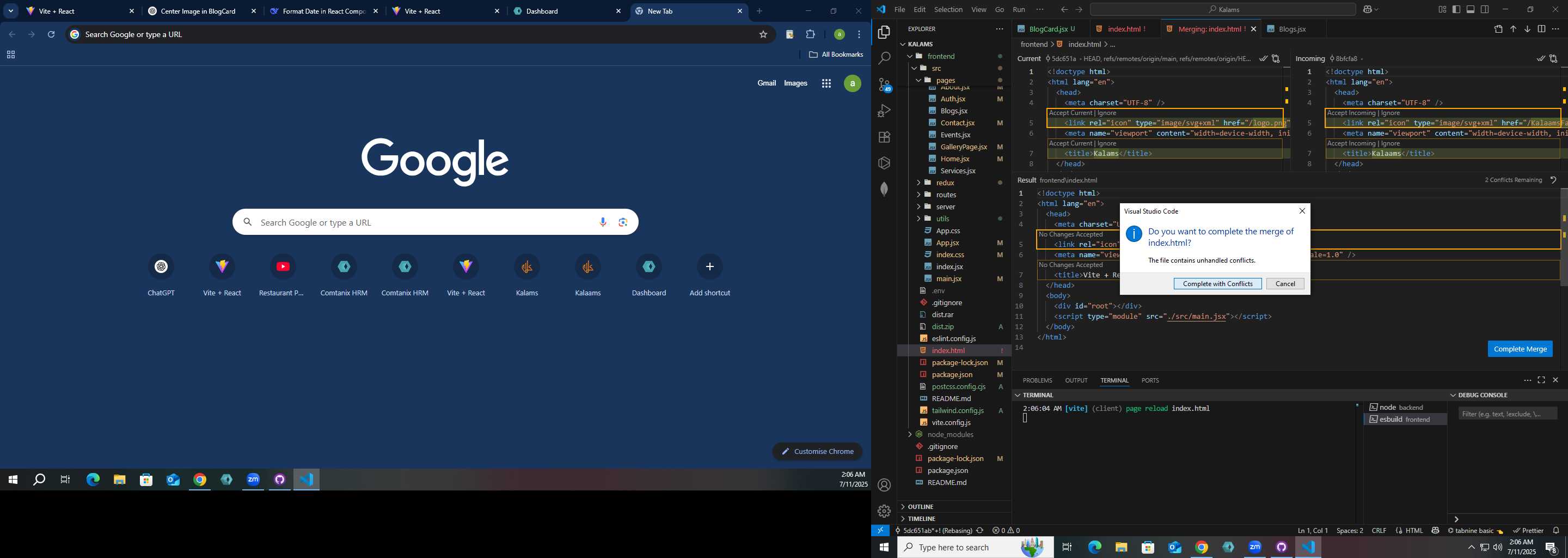Viewport: 1568px width, 558px height.
Task: Open Home.jsx in file explorer
Action: tap(954, 159)
